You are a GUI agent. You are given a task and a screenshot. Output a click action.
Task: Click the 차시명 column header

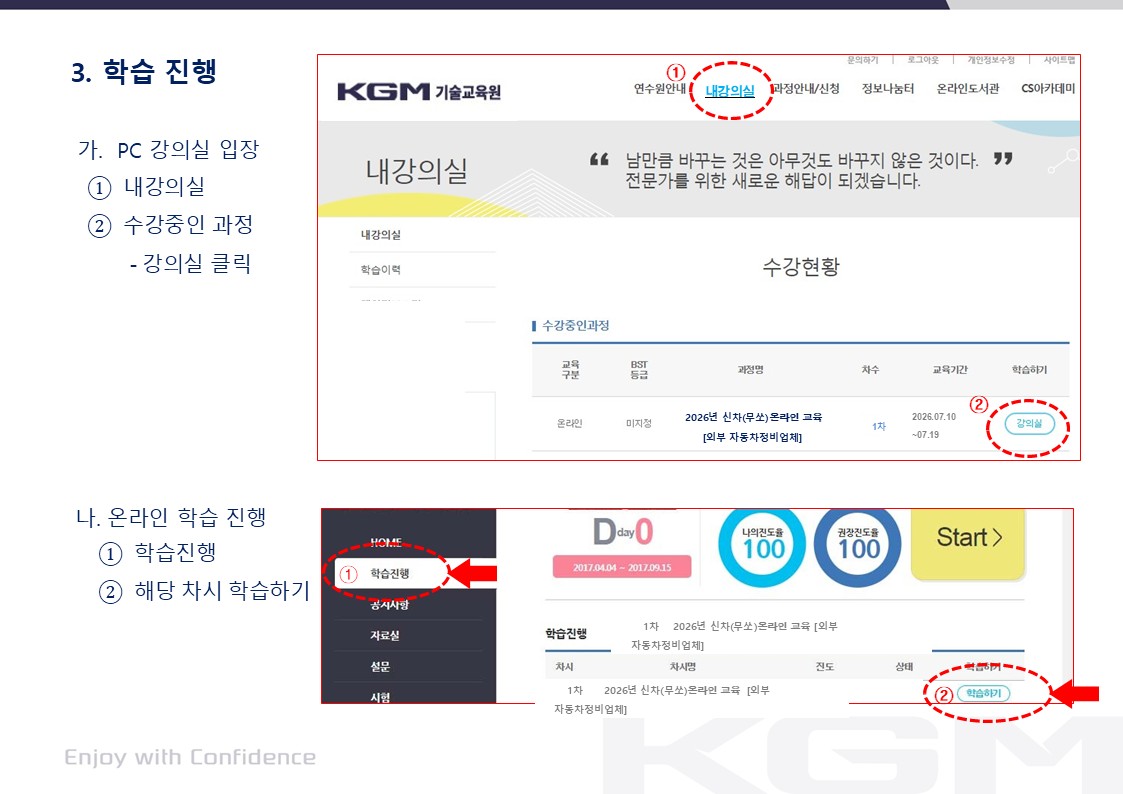click(x=683, y=667)
